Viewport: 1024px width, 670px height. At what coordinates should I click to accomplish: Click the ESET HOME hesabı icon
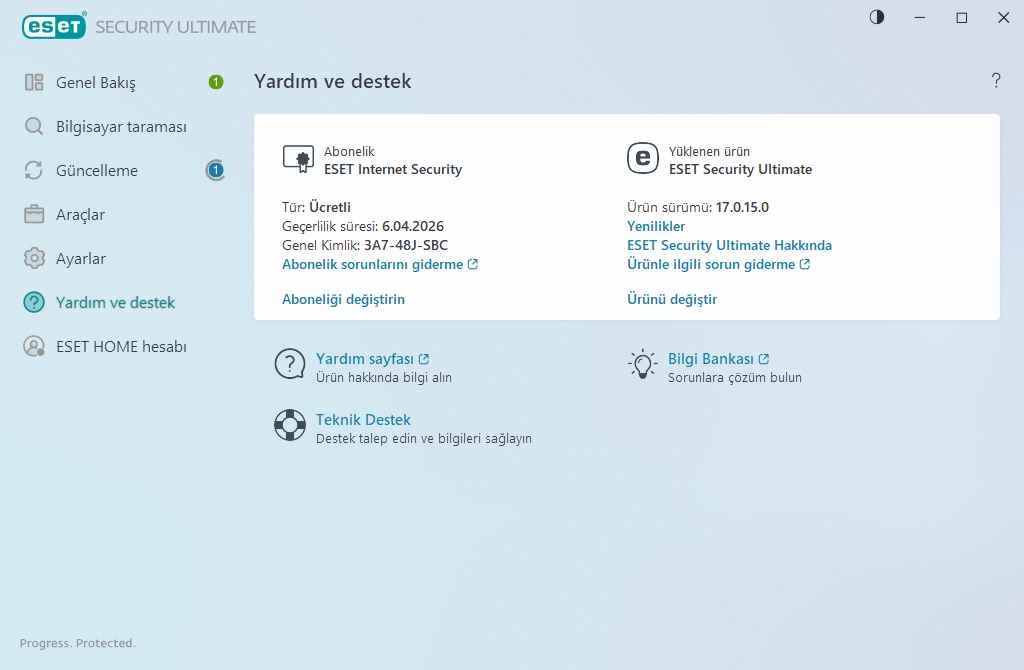point(34,346)
